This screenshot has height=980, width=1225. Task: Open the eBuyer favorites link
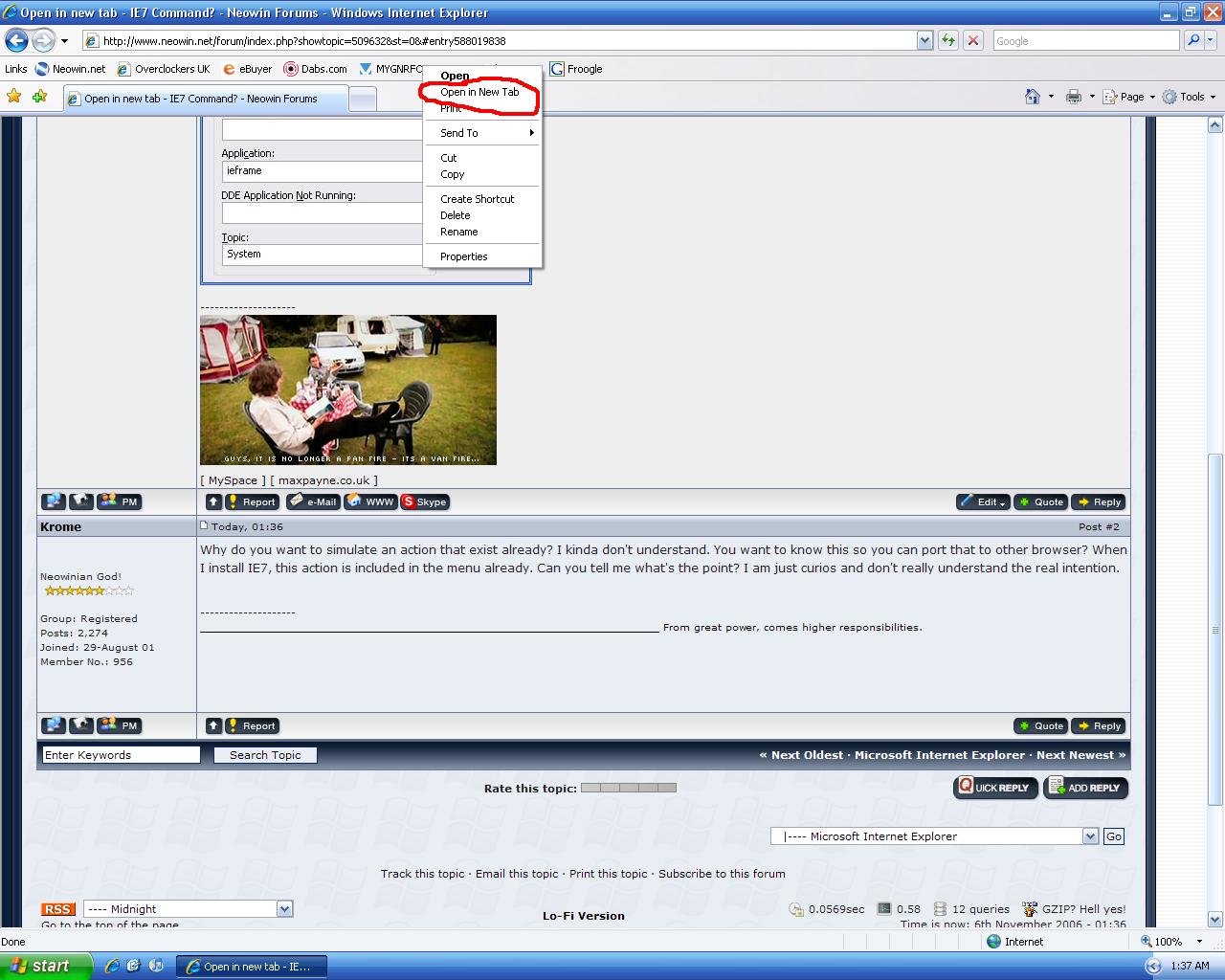click(247, 69)
